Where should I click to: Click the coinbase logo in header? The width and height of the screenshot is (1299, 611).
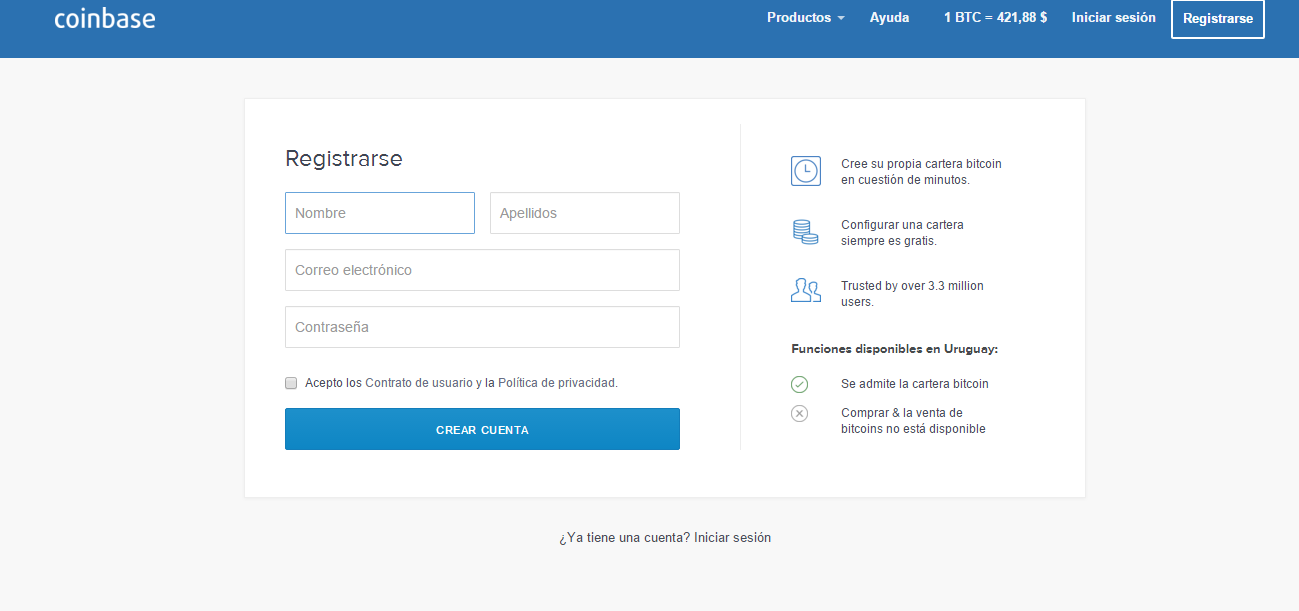[x=105, y=18]
